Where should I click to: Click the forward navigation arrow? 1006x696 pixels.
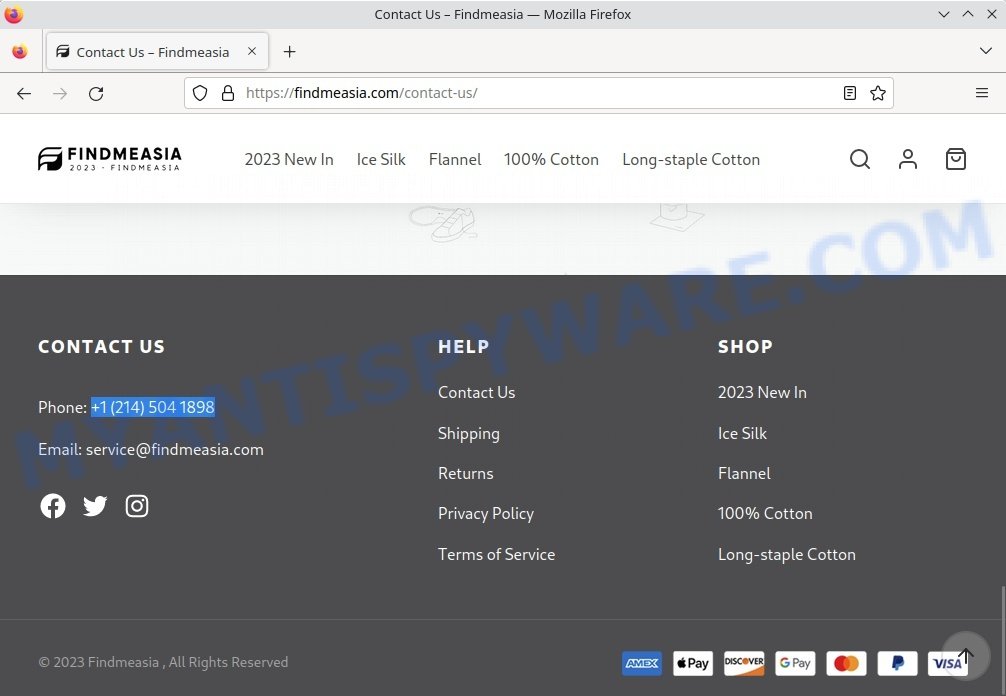[x=60, y=94]
